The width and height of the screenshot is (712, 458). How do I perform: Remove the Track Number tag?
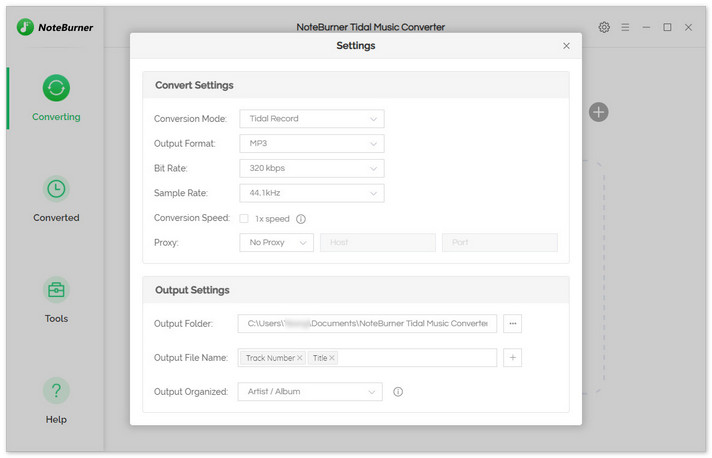(300, 358)
